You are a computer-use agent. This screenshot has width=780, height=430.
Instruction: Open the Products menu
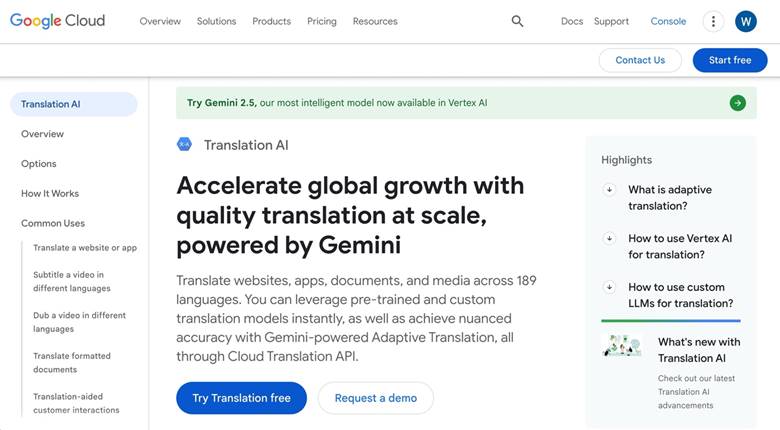pyautogui.click(x=271, y=21)
